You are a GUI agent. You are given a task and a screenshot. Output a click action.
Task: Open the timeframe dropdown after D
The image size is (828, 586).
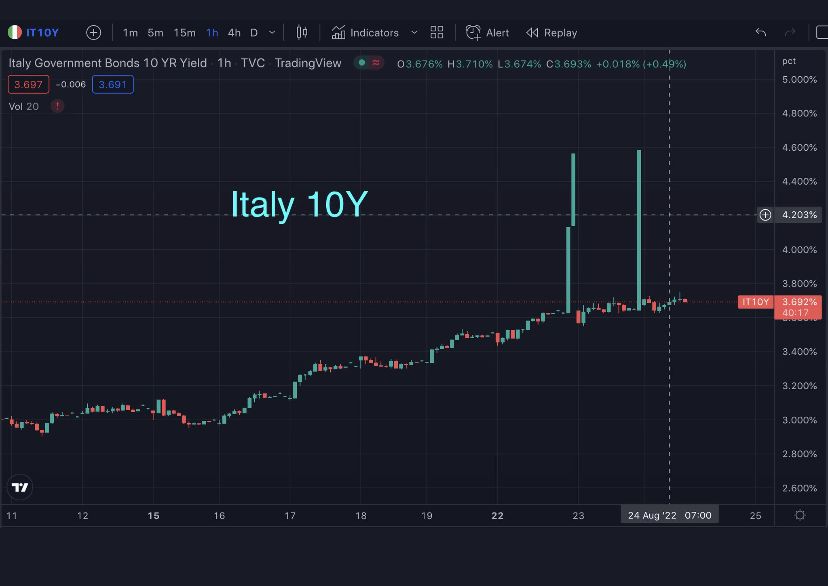[x=271, y=32]
